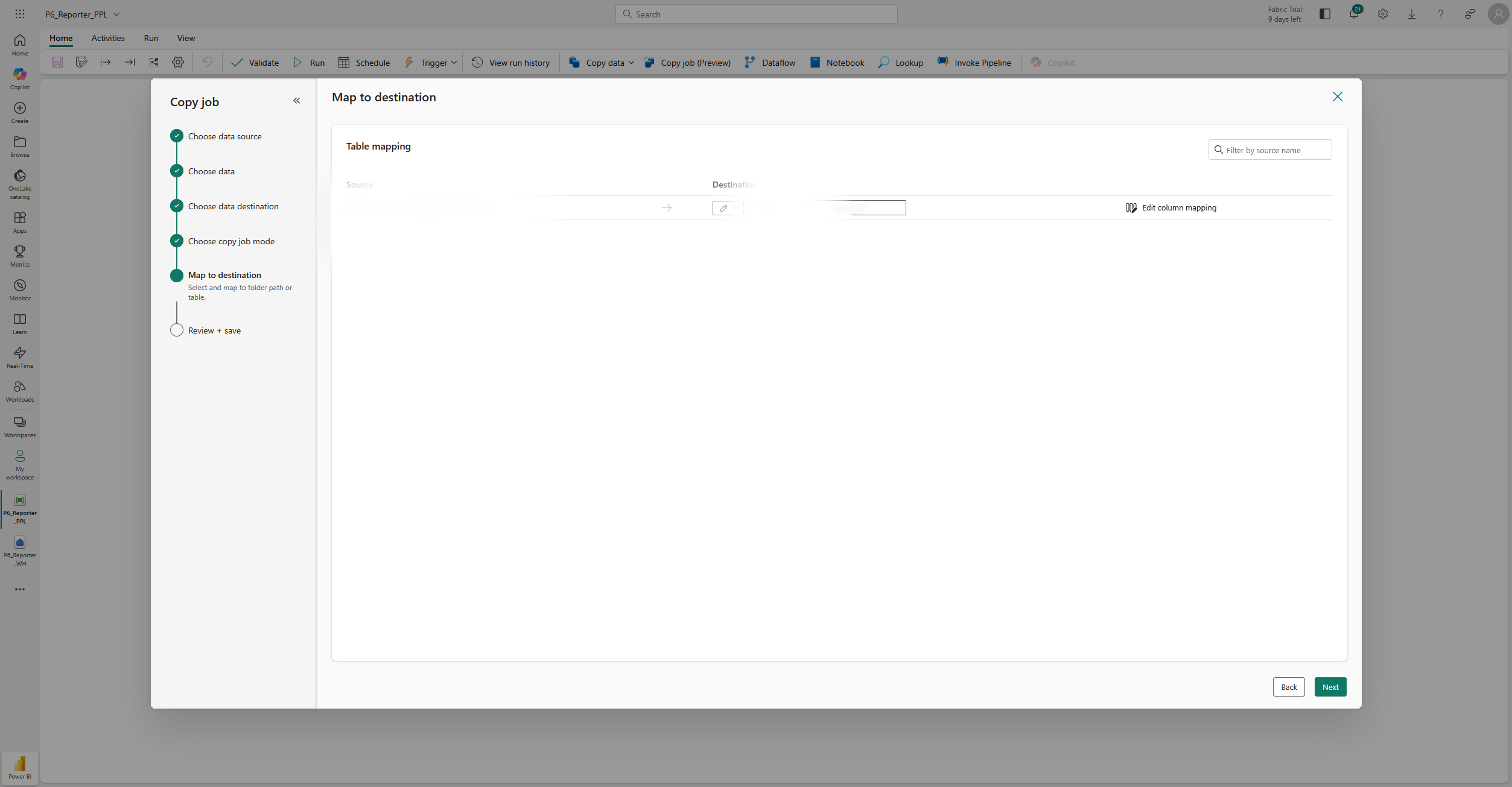
Task: Switch to the Activities tab
Action: tap(108, 37)
